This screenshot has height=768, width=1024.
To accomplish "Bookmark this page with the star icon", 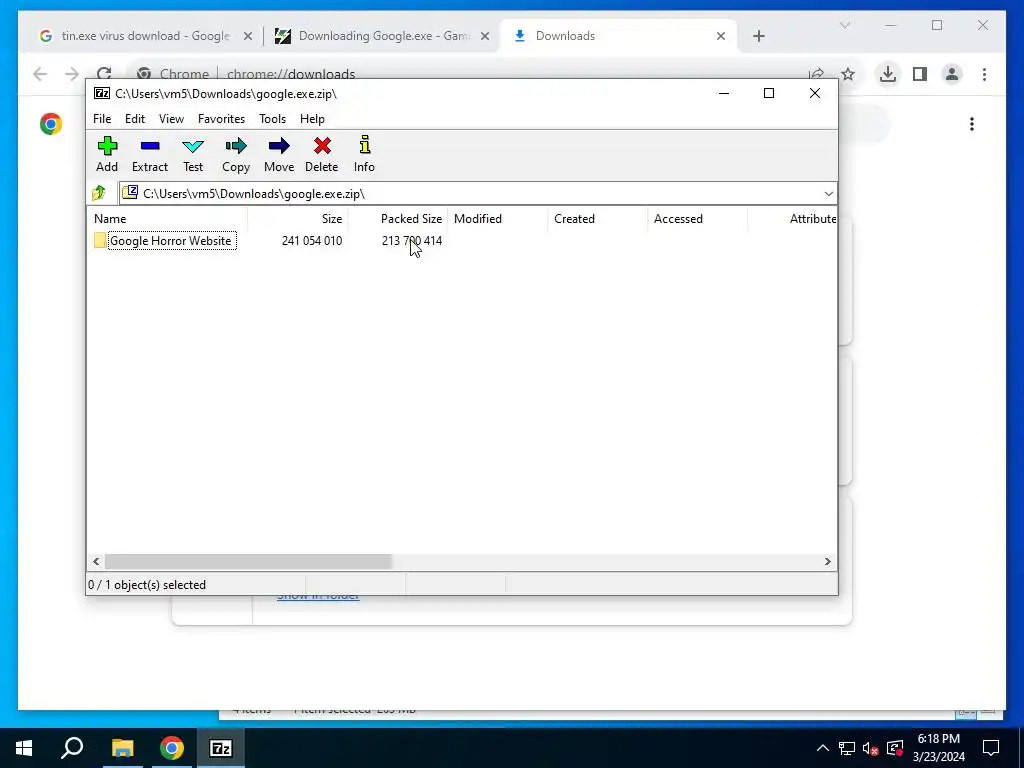I will [x=848, y=74].
